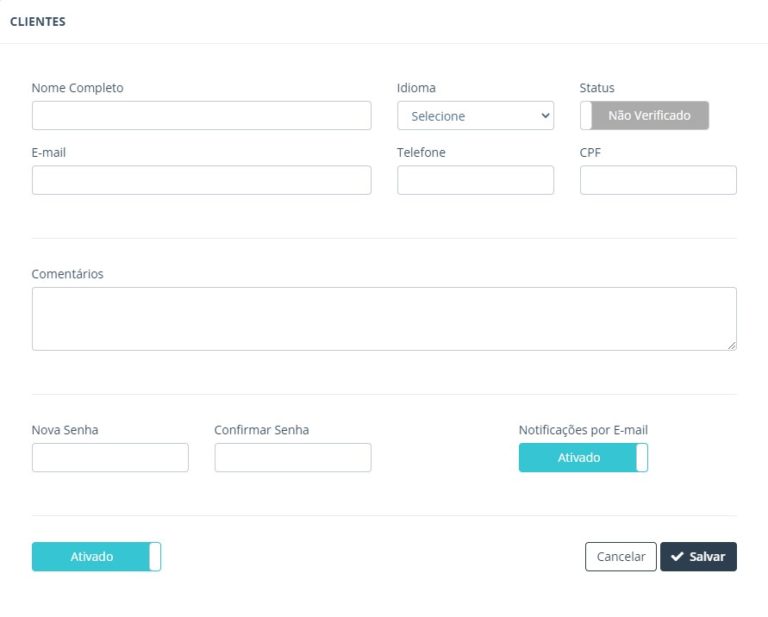Click the Idioma label text
Image resolution: width=768 pixels, height=617 pixels.
point(416,88)
